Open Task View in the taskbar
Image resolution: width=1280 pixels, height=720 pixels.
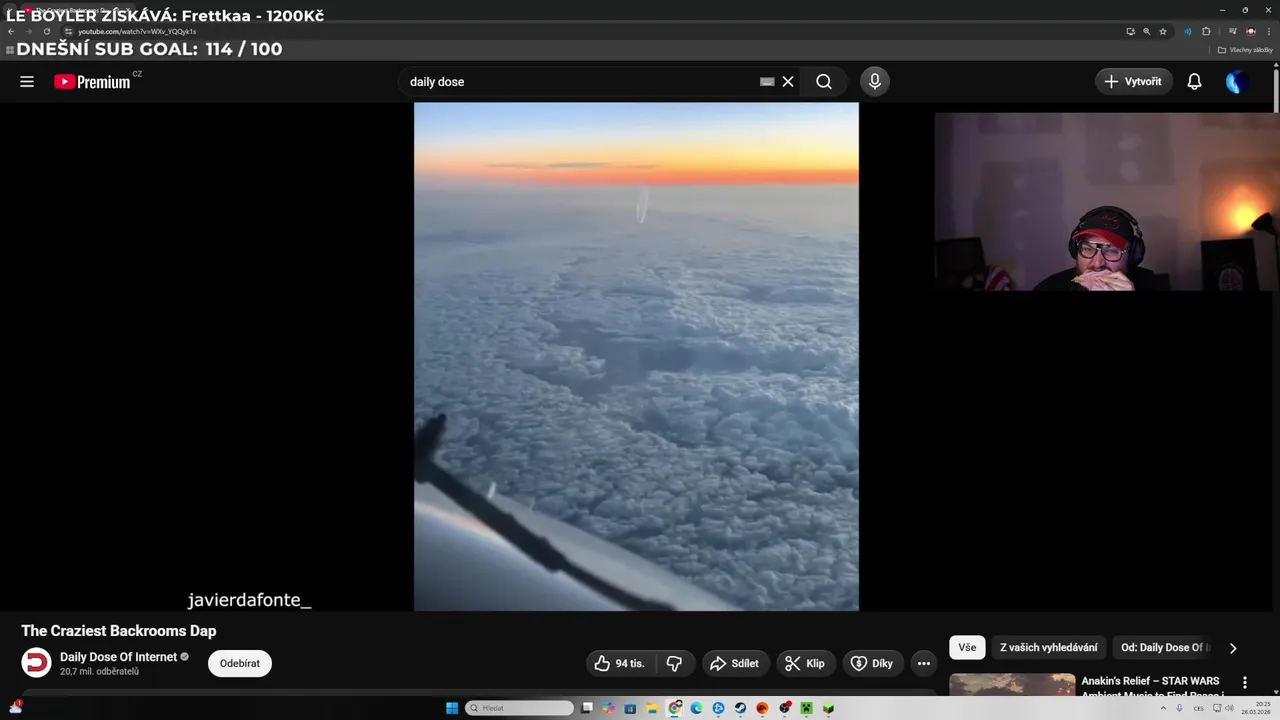[587, 708]
